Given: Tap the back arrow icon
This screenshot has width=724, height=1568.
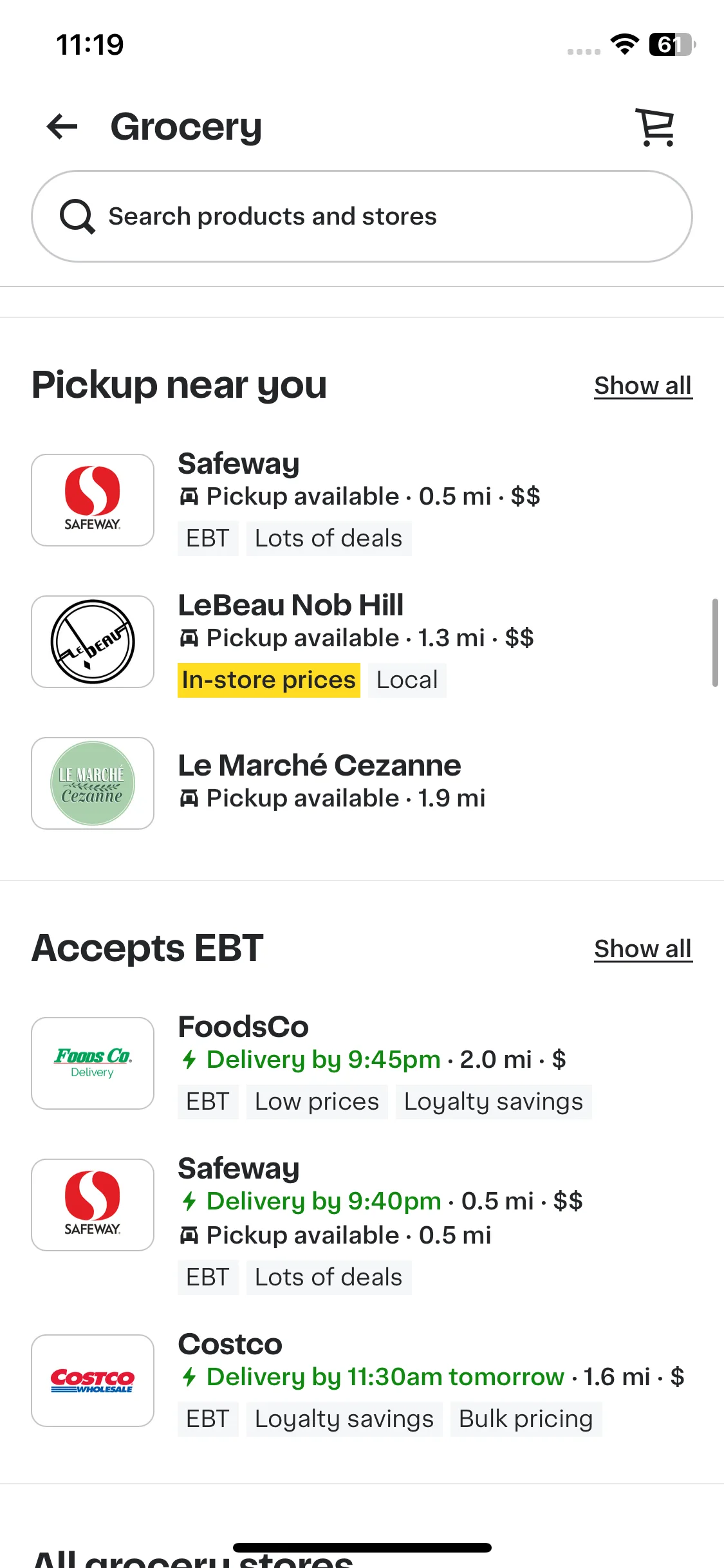Looking at the screenshot, I should click(62, 126).
